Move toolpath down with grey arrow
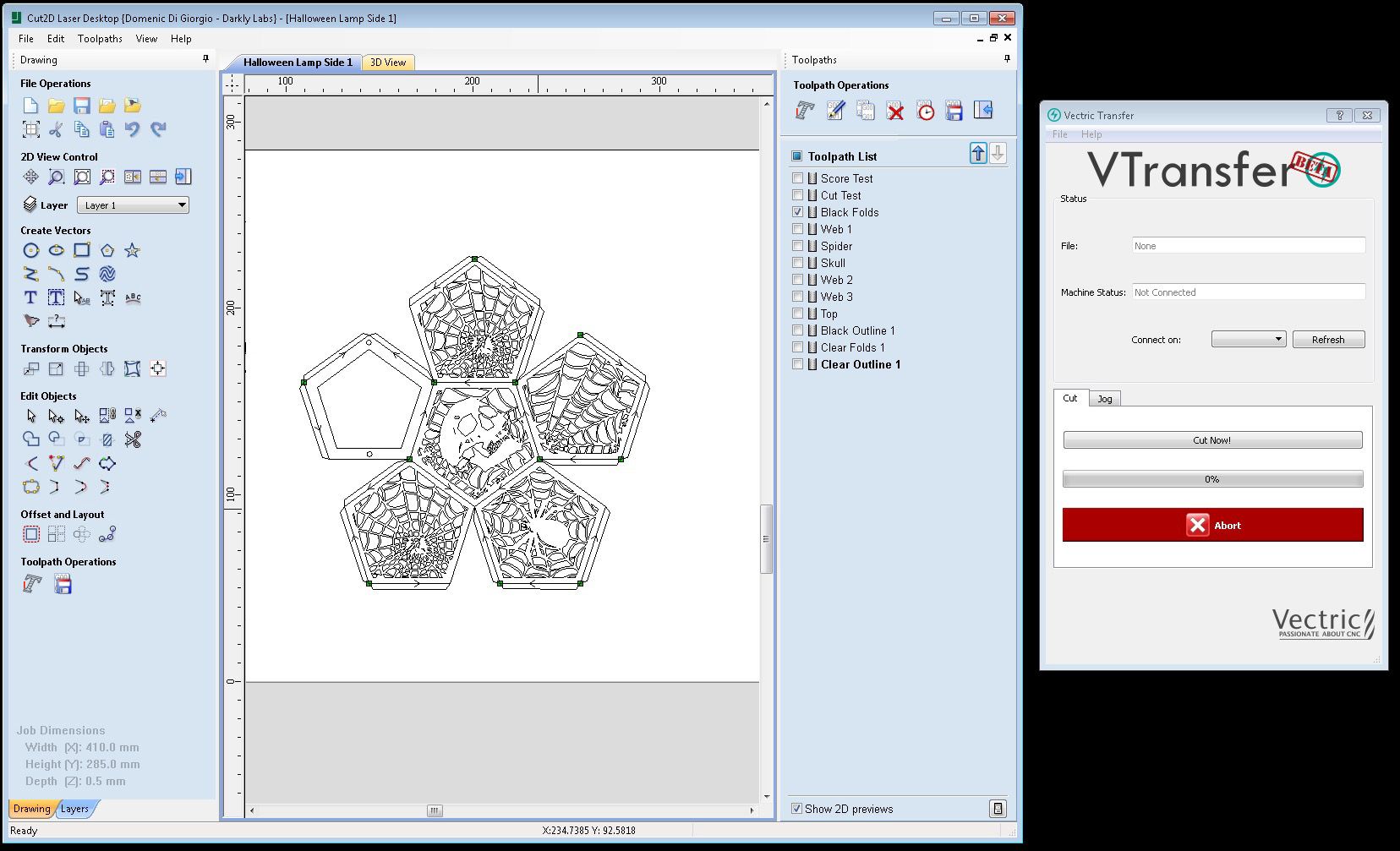Viewport: 1400px width, 851px height. pyautogui.click(x=998, y=153)
